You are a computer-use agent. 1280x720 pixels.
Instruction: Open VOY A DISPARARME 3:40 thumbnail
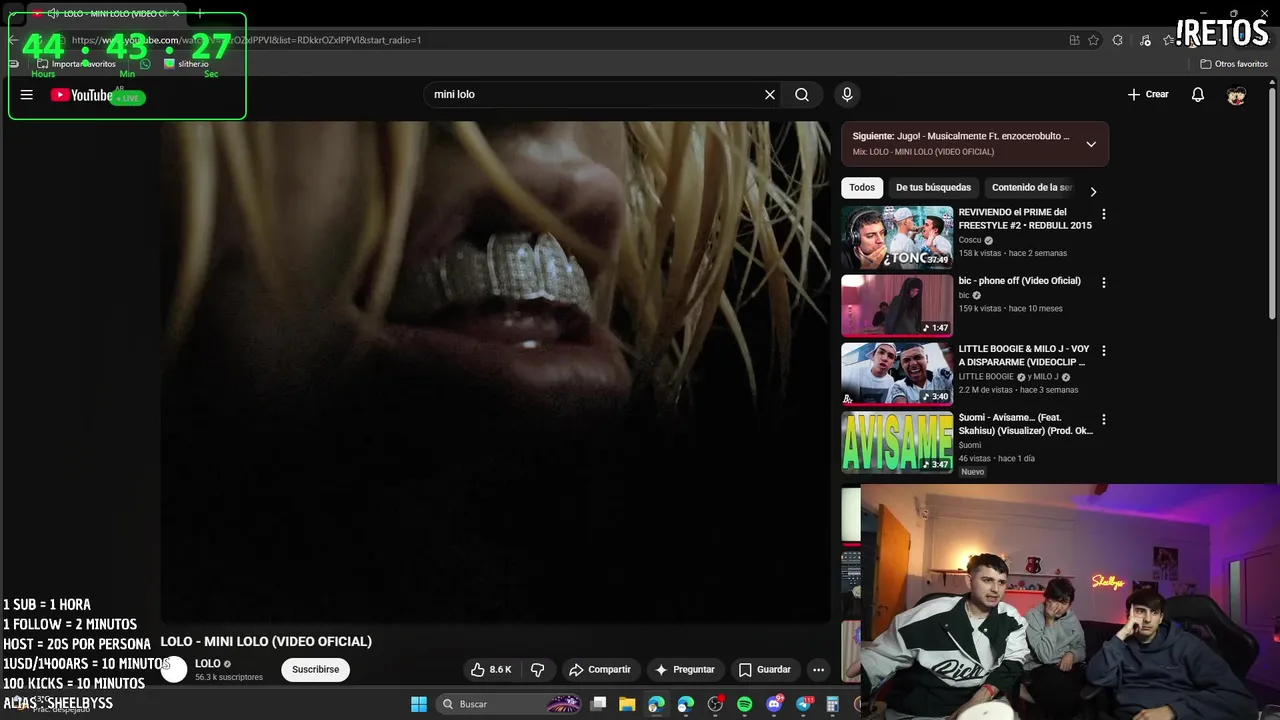click(897, 374)
